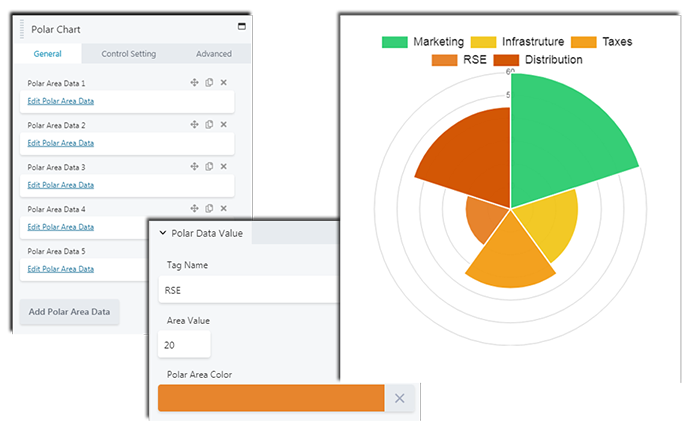Click the Area Value field showing 20

[185, 344]
